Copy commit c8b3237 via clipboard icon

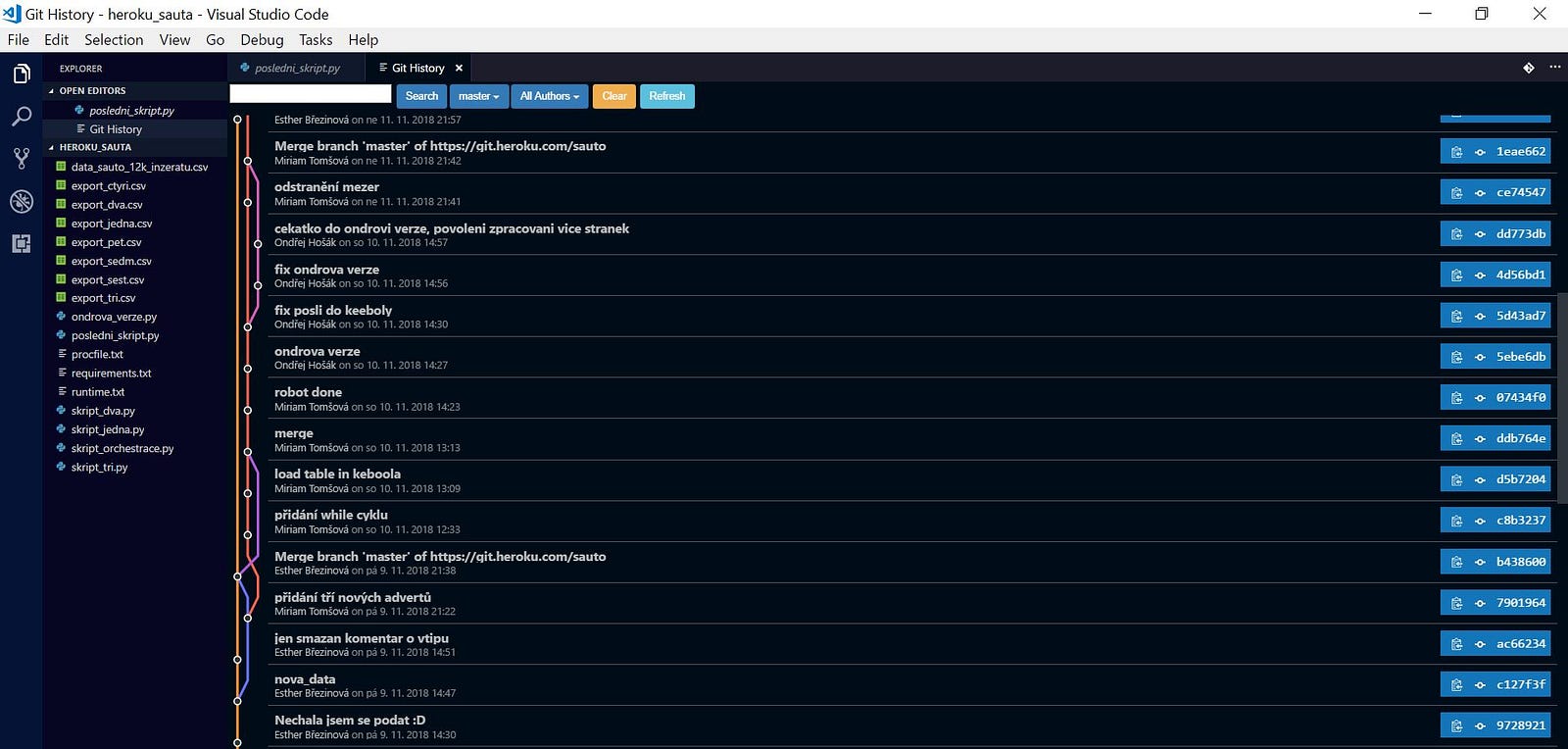click(1456, 521)
